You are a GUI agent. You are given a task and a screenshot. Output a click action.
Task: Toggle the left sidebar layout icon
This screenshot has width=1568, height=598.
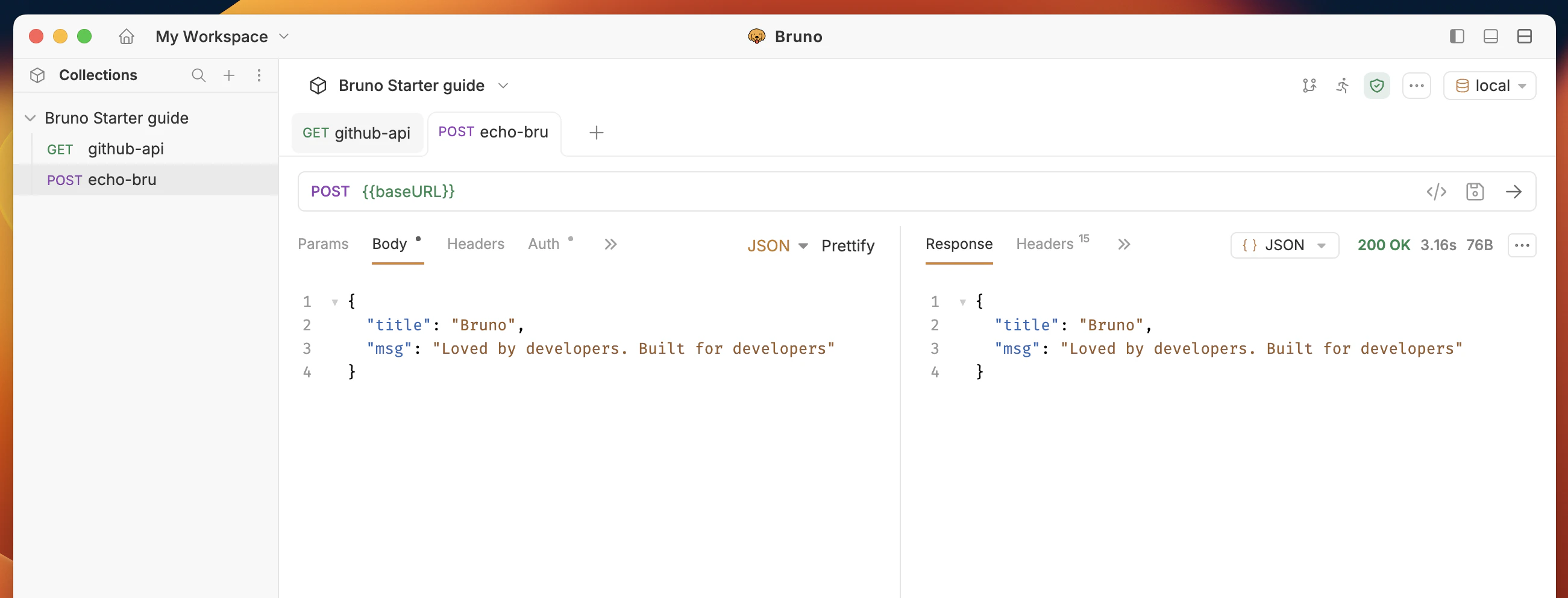[1457, 37]
